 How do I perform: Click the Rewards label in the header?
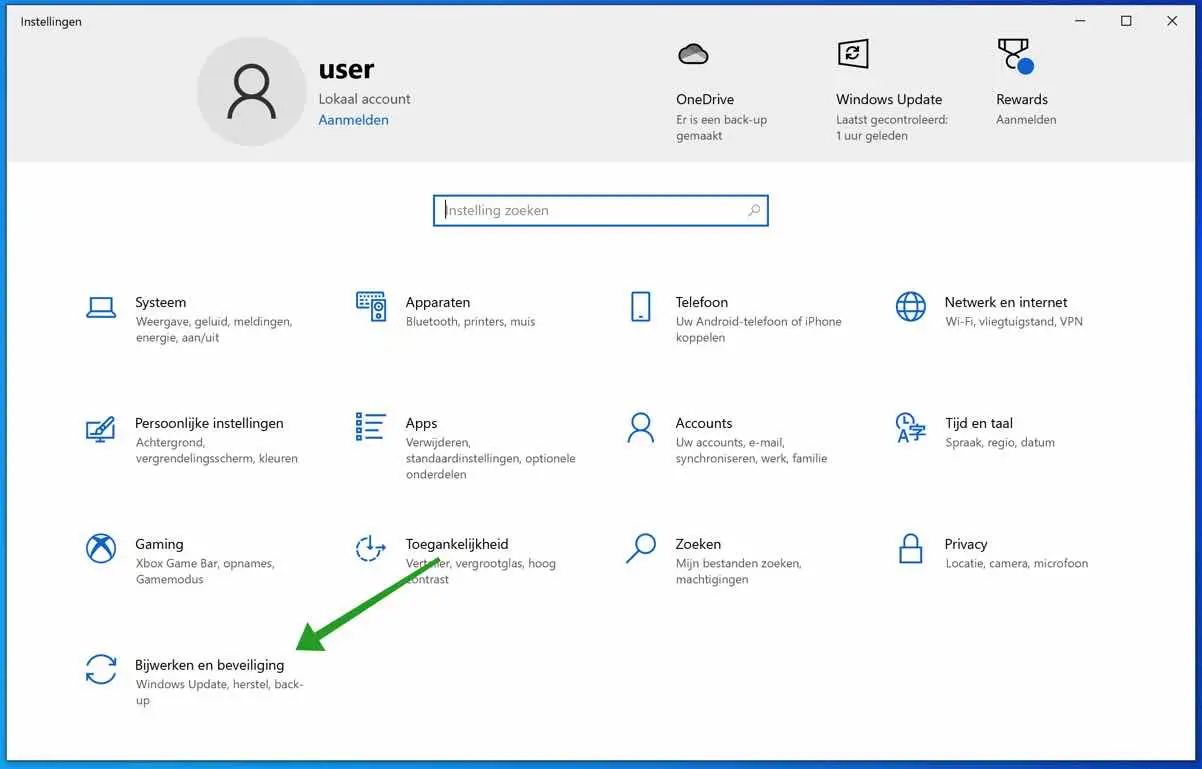point(1022,99)
